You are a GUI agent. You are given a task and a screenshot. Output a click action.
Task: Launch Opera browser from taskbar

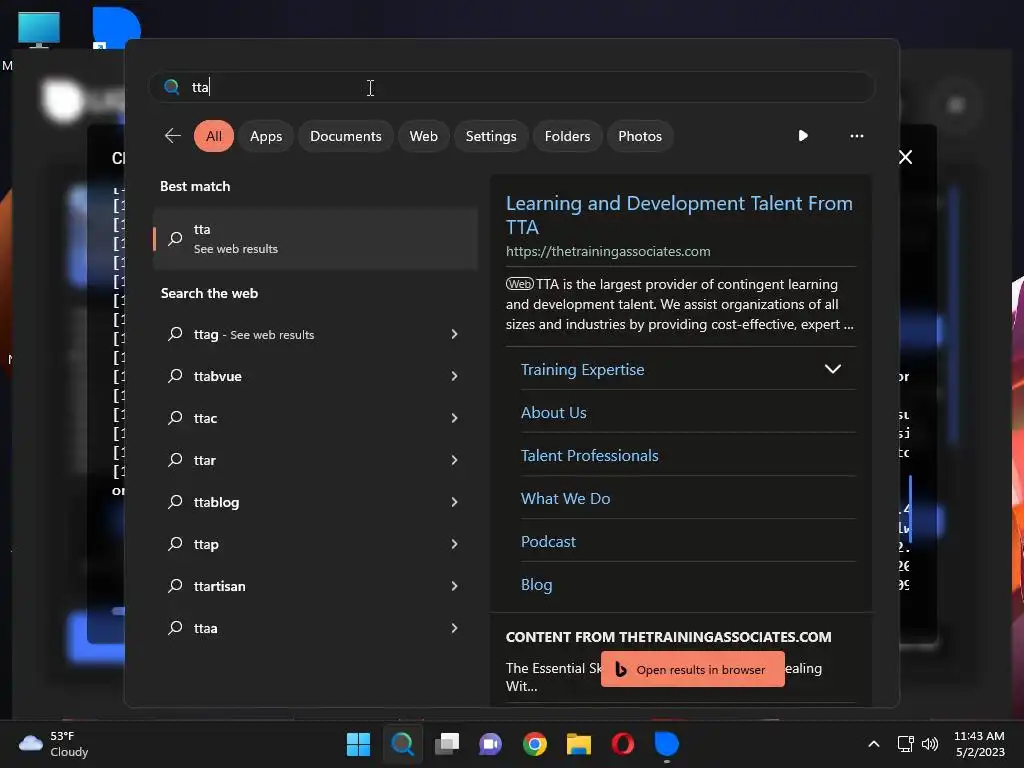click(x=623, y=744)
